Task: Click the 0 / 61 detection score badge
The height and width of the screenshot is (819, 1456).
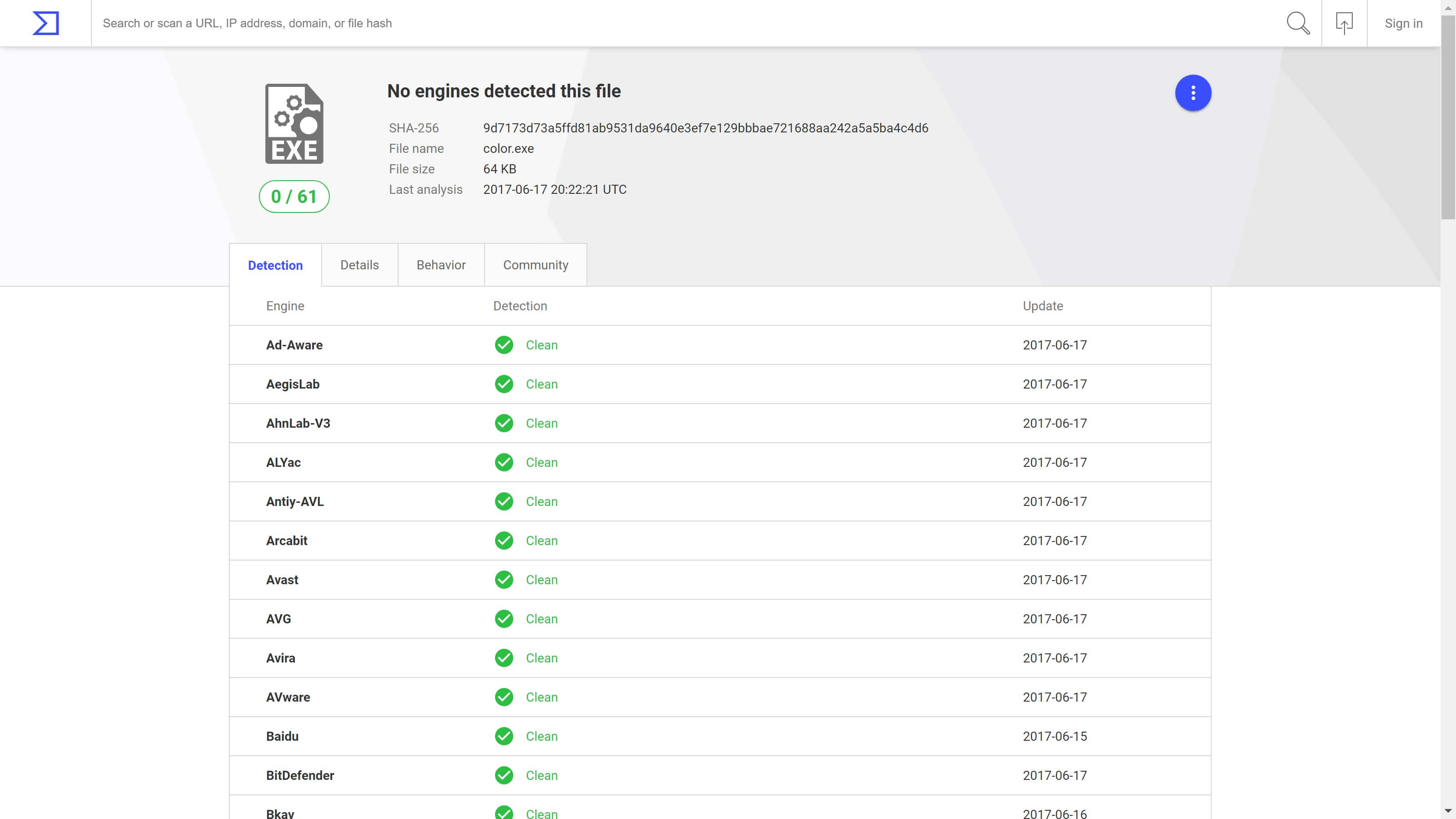Action: pyautogui.click(x=294, y=197)
